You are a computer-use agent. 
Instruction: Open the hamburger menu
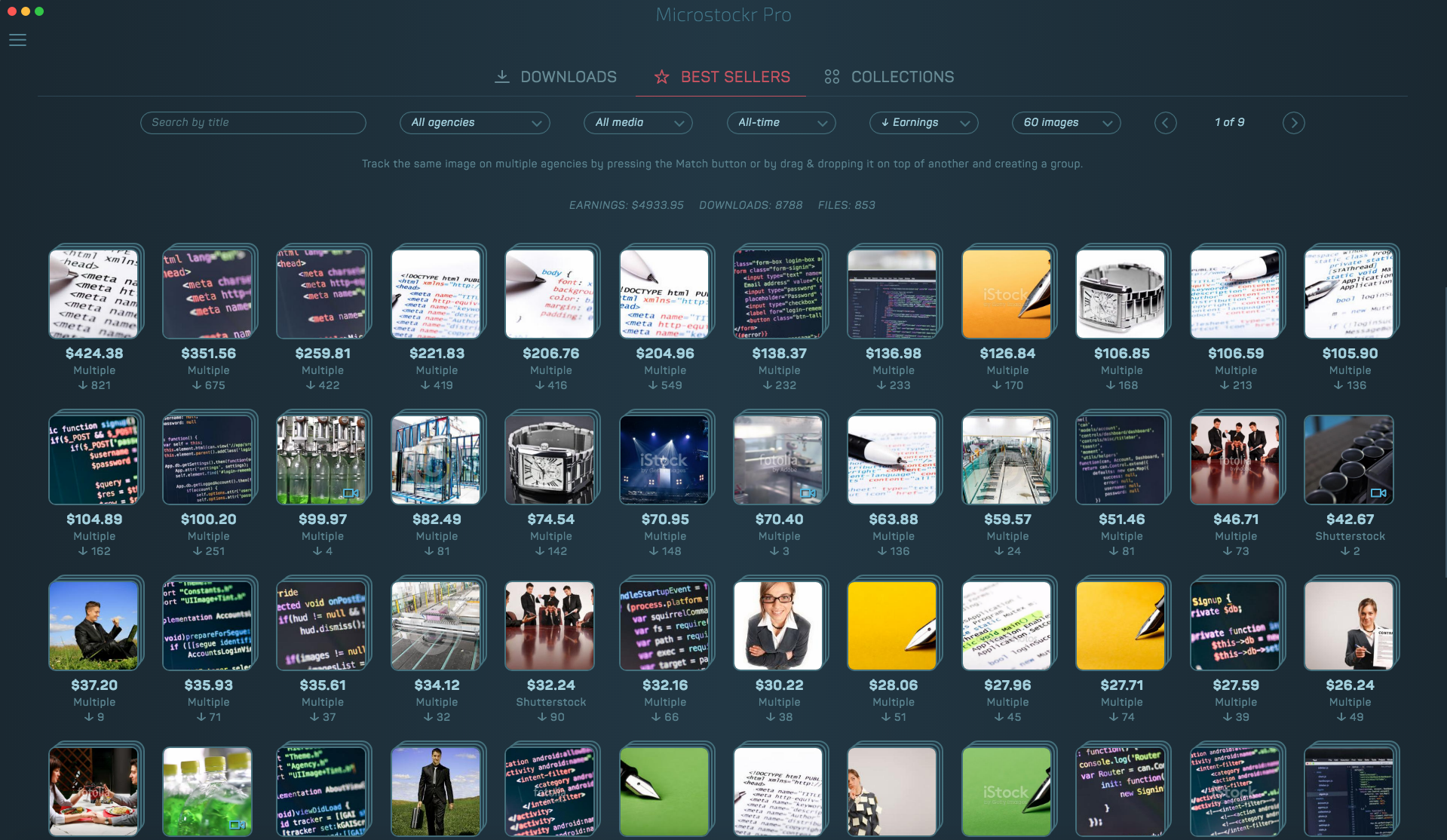pos(17,40)
